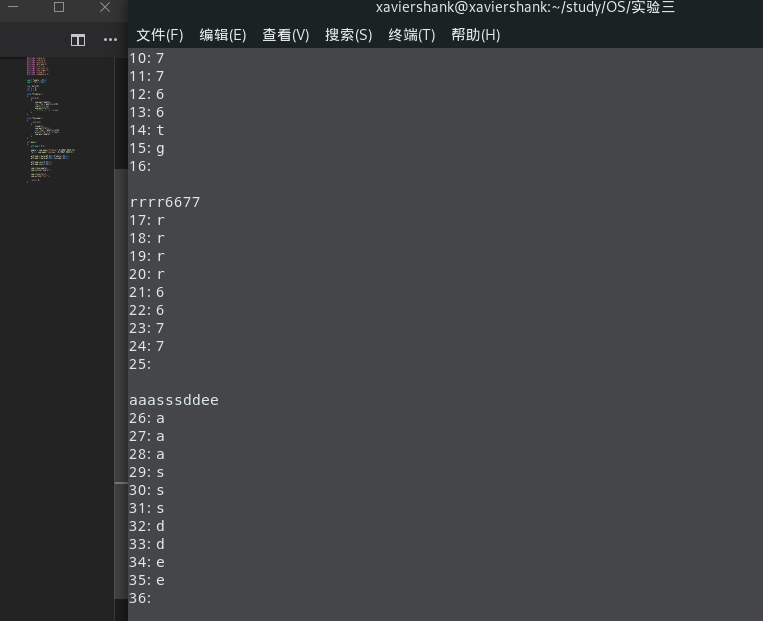Image resolution: width=763 pixels, height=621 pixels.
Task: Click output line 35: e
Action: [146, 581]
